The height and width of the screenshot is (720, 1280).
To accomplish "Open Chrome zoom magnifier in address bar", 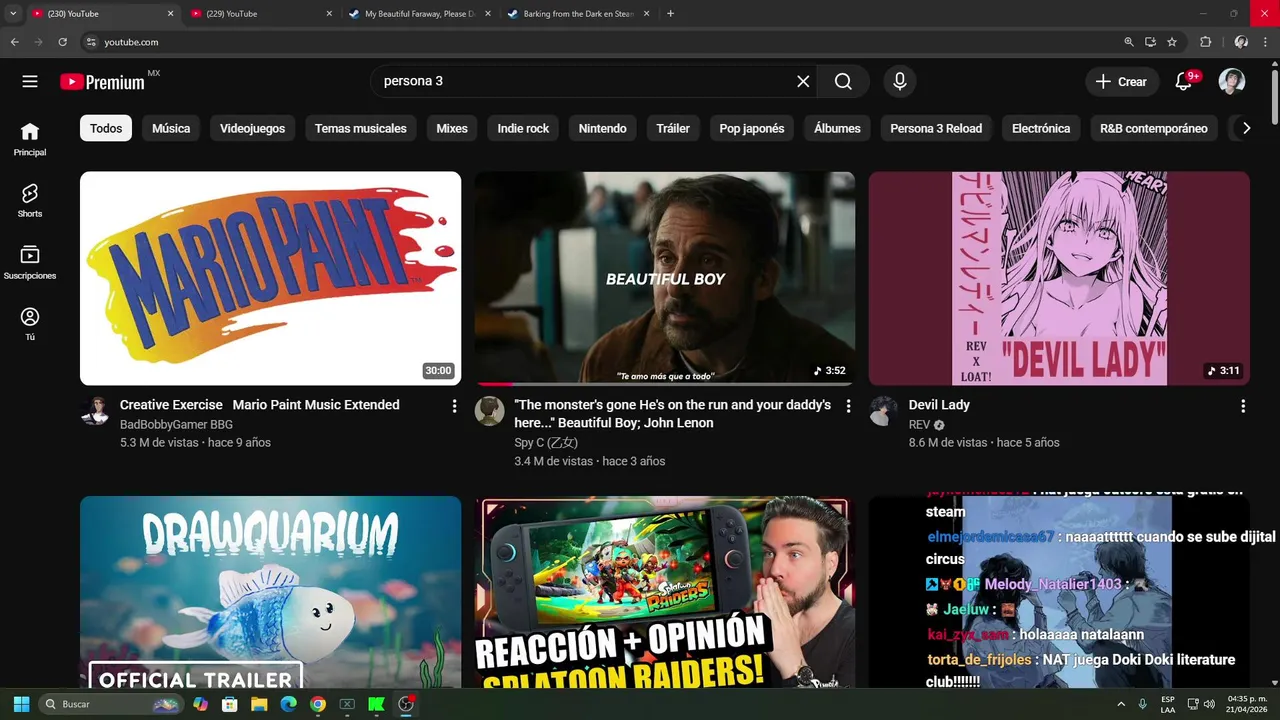I will (x=1129, y=42).
